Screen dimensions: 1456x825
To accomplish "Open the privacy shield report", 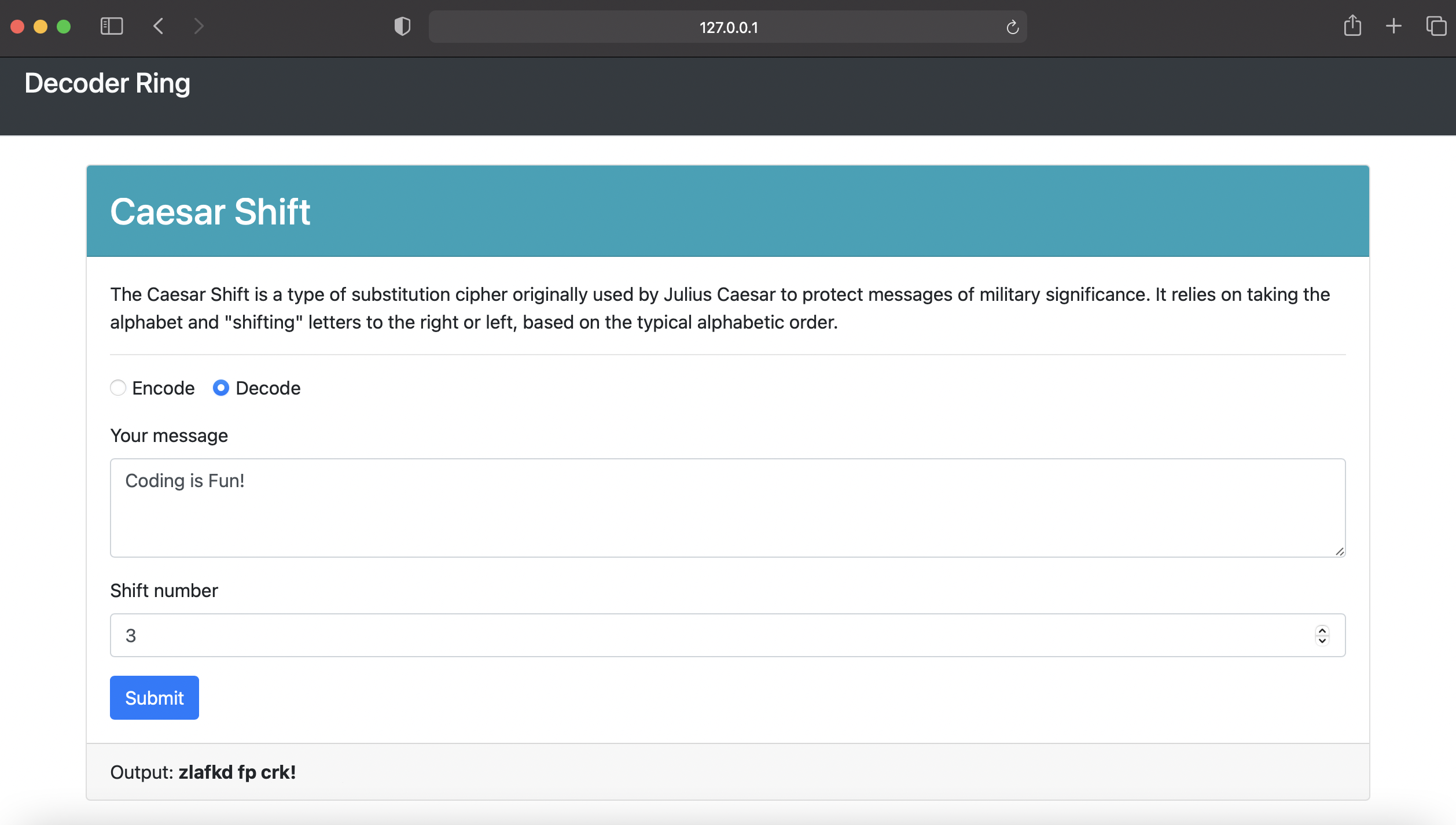I will pos(402,26).
